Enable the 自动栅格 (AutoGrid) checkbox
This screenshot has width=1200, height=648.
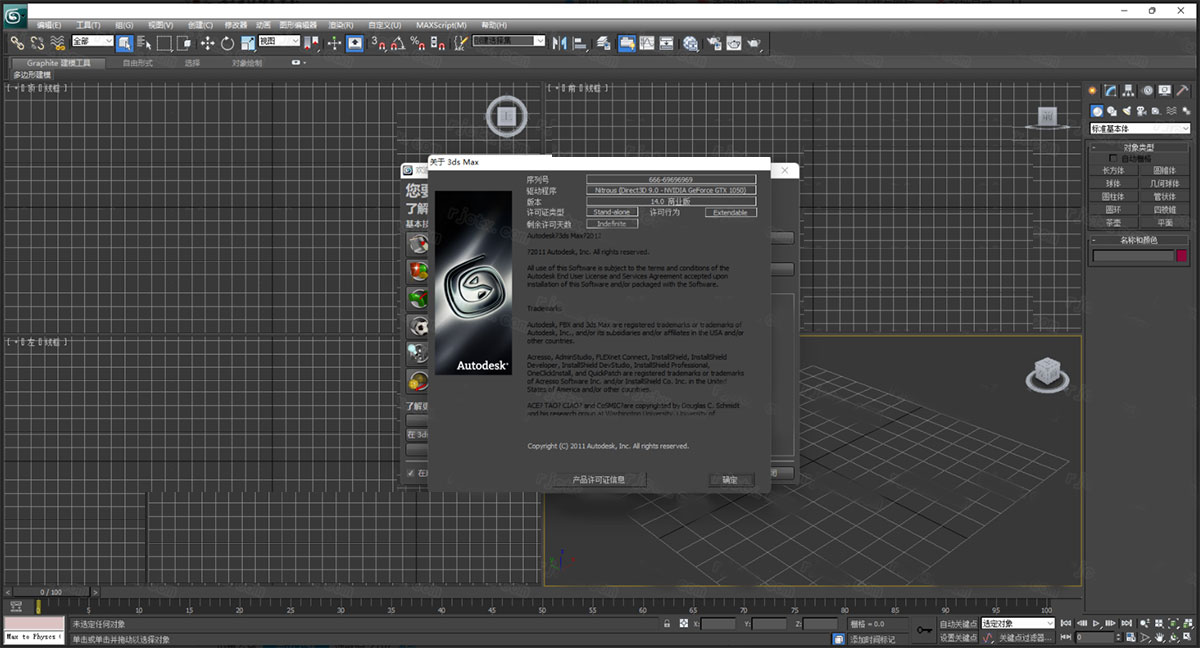tap(1113, 158)
